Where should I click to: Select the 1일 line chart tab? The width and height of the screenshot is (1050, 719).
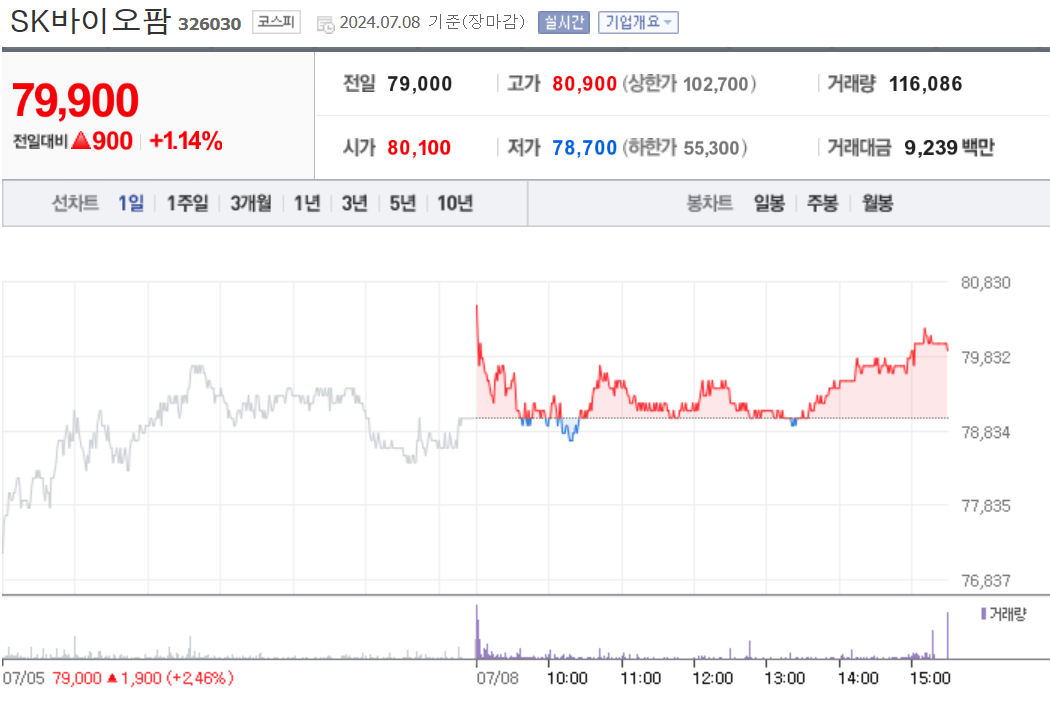point(131,203)
